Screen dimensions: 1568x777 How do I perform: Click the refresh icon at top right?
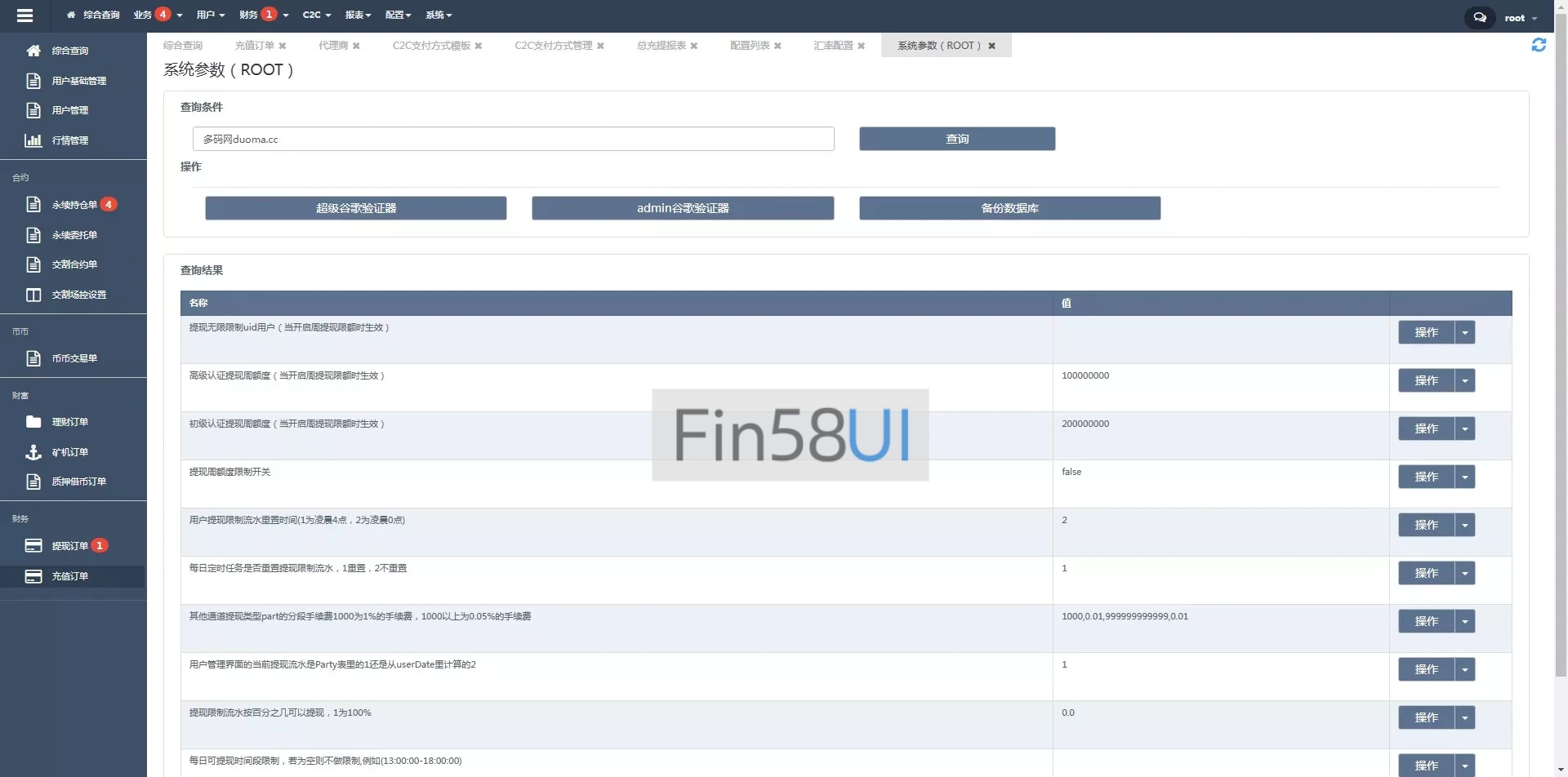pyautogui.click(x=1539, y=46)
